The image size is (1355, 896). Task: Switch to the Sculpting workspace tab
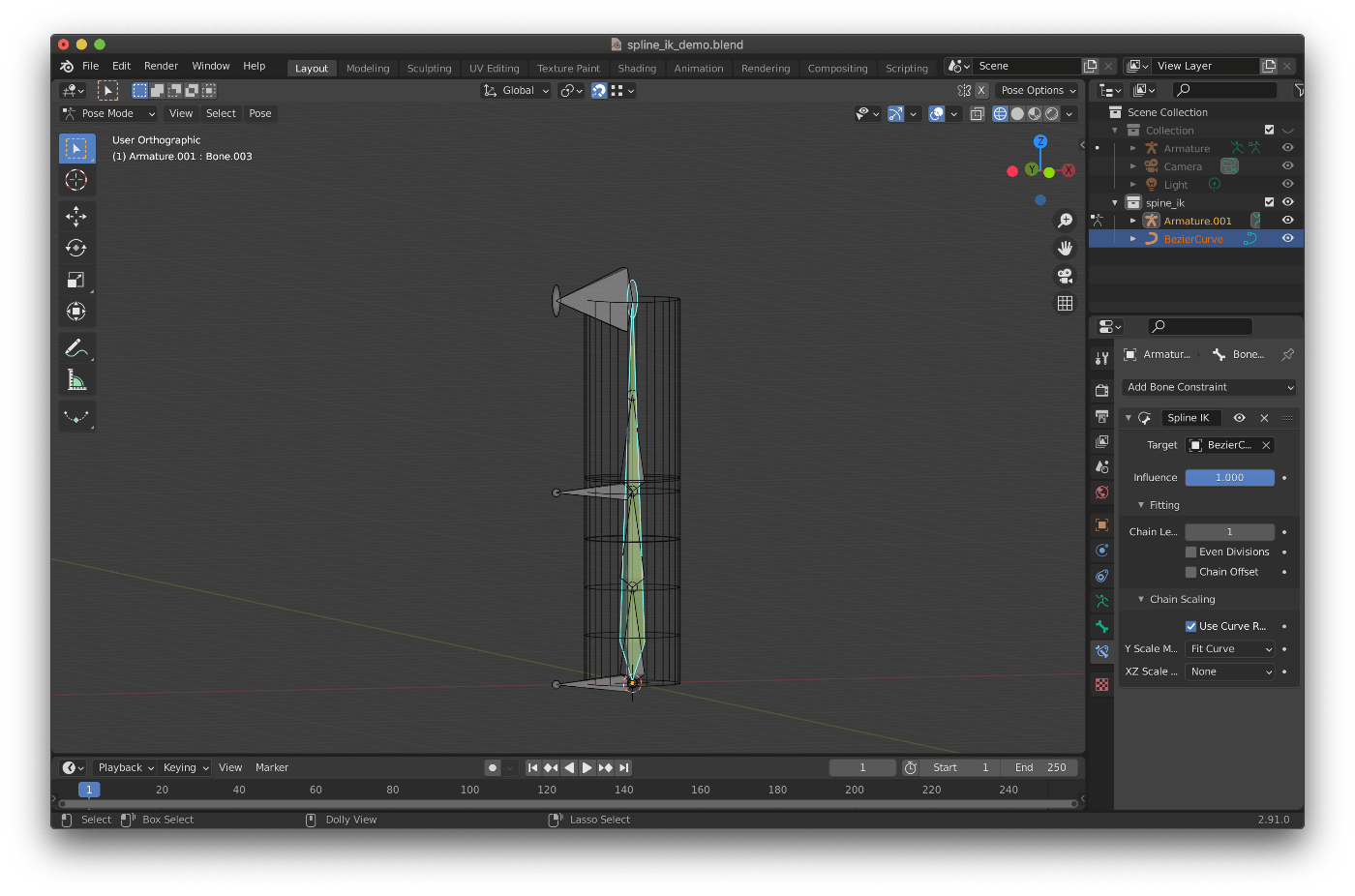coord(429,69)
